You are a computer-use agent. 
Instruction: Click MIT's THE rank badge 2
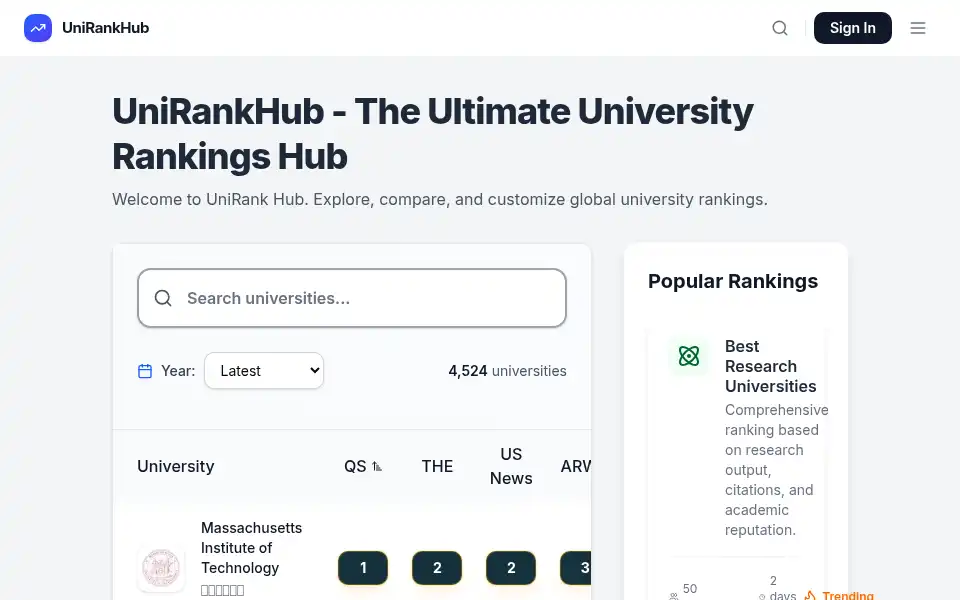click(437, 568)
